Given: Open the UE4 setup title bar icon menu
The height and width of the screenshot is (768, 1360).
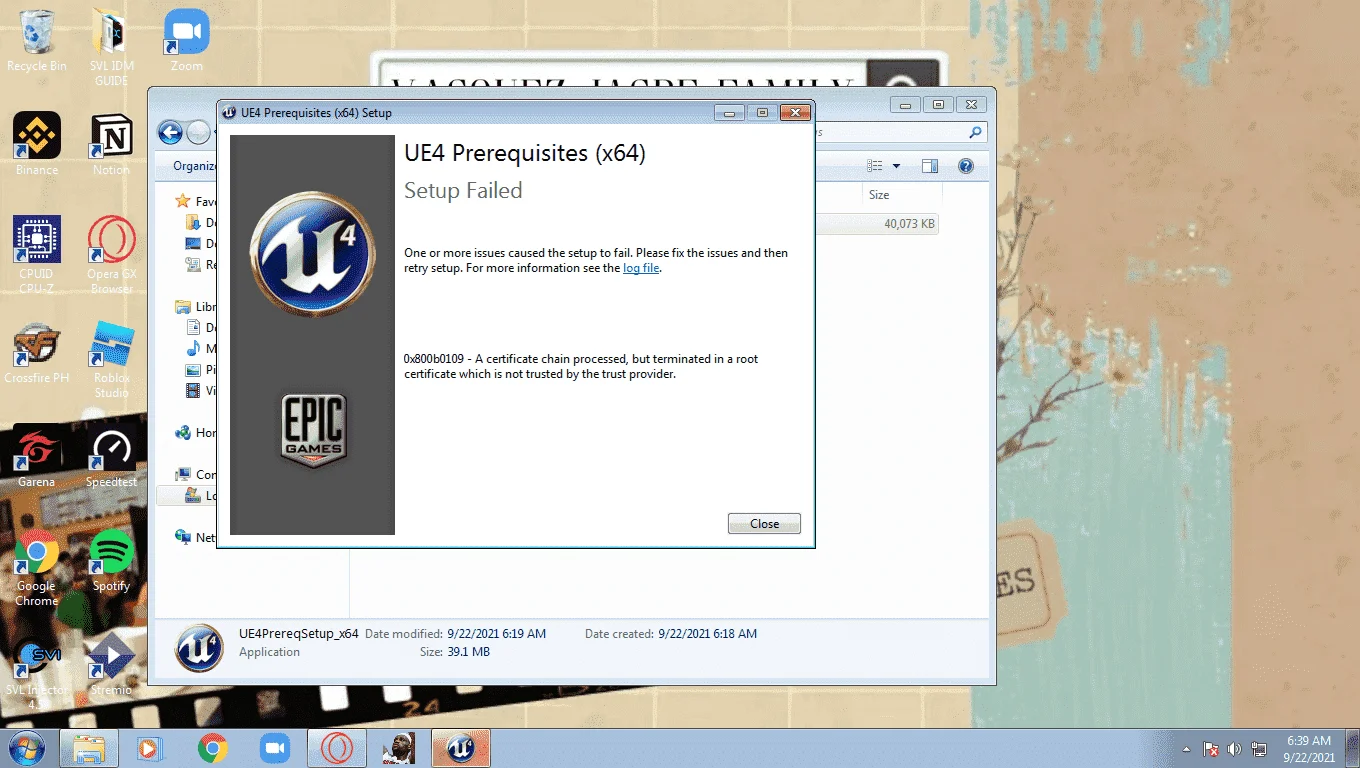Looking at the screenshot, I should coord(229,112).
